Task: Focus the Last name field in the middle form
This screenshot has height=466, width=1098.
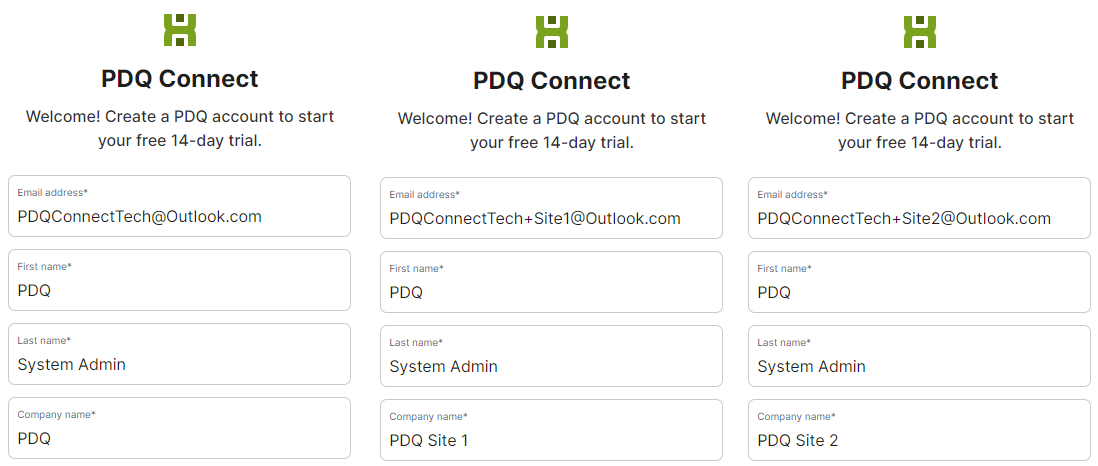Action: (x=551, y=356)
